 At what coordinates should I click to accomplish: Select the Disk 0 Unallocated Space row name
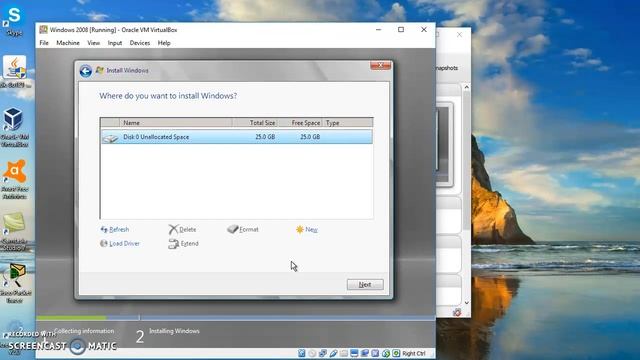pyautogui.click(x=156, y=137)
